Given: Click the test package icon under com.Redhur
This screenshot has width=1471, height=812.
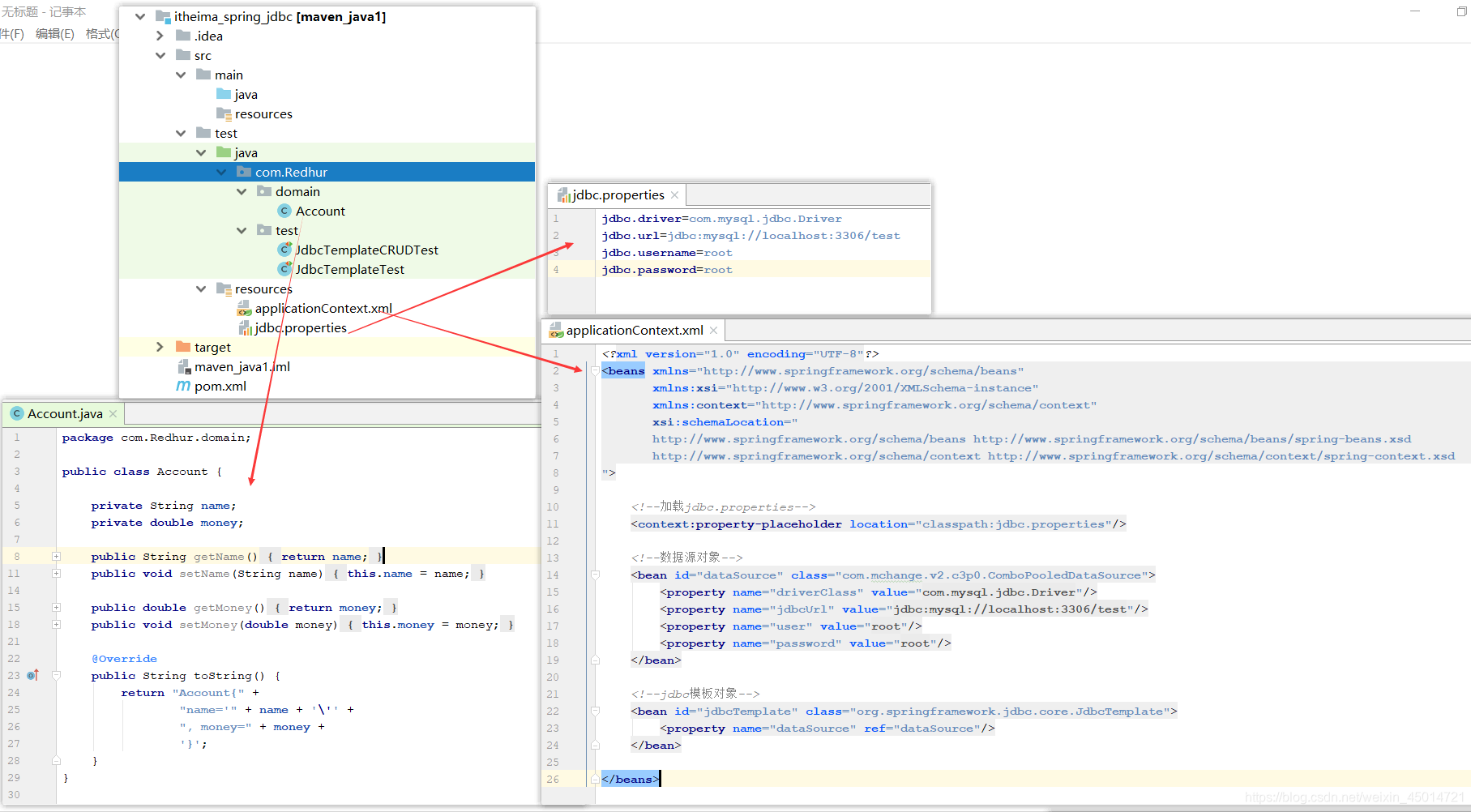Looking at the screenshot, I should [264, 230].
